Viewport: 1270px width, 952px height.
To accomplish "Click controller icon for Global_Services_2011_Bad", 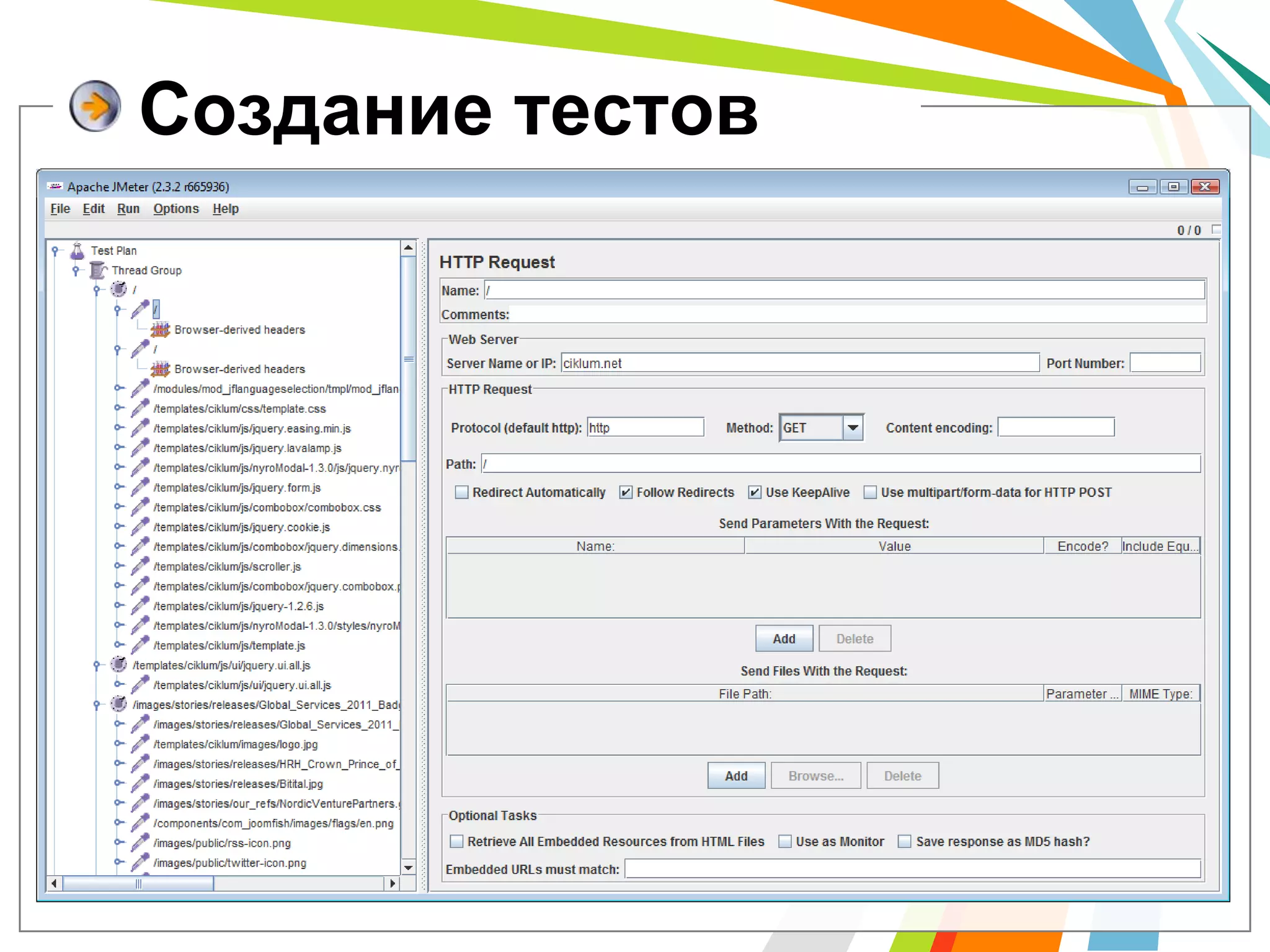I will [x=118, y=704].
